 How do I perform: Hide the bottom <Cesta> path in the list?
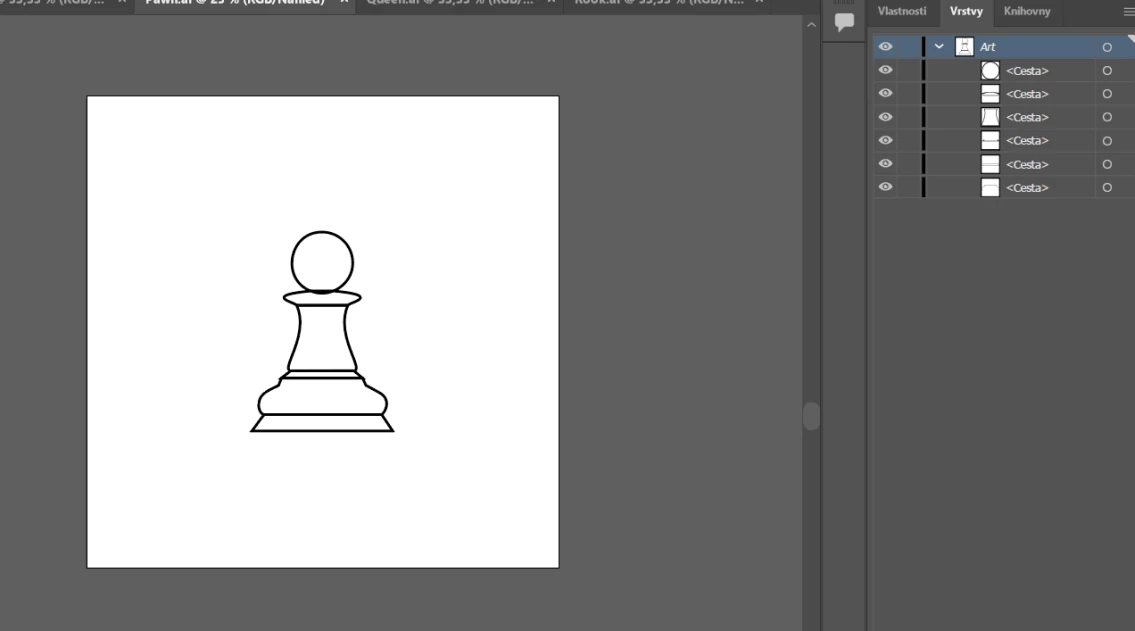885,187
